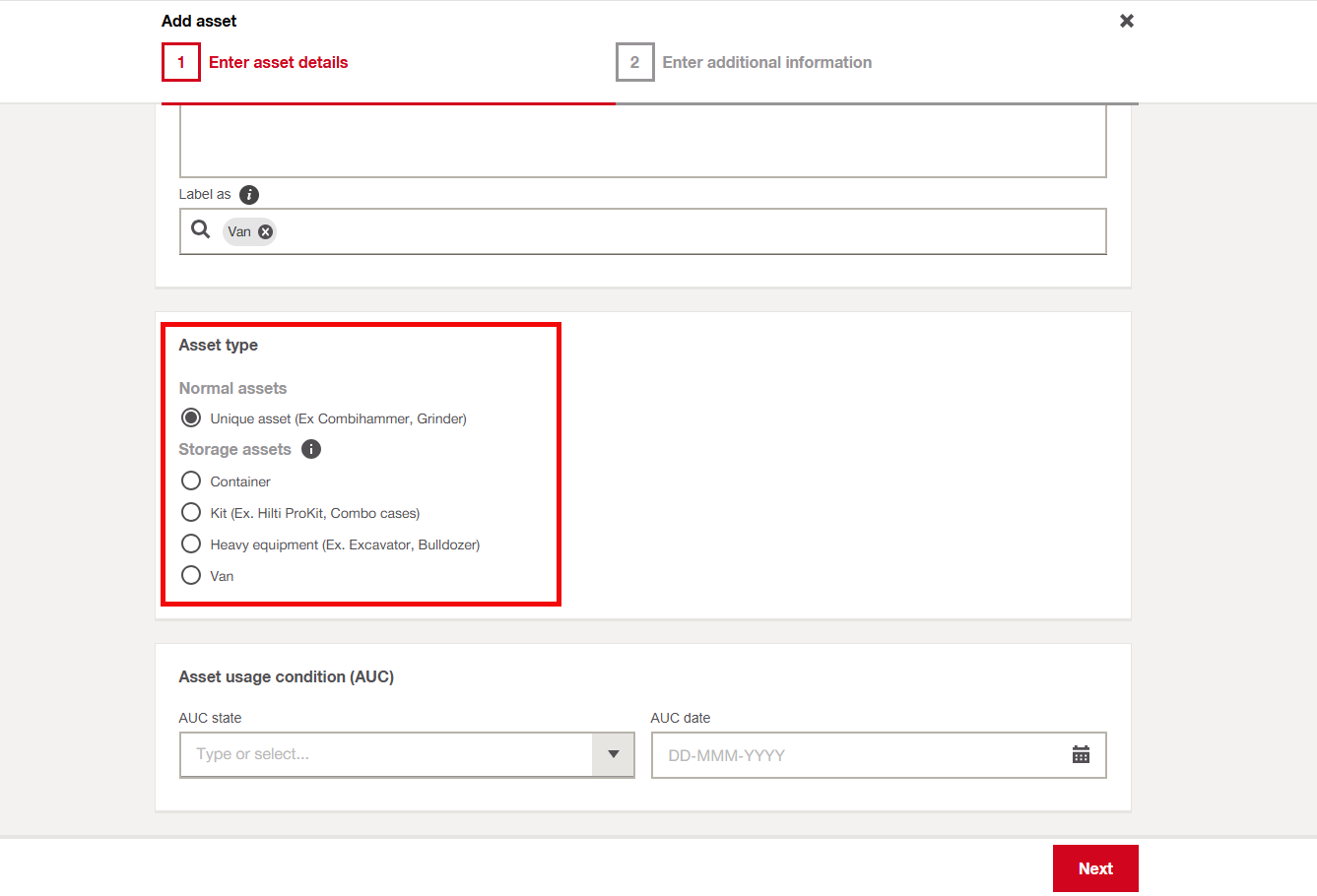
Task: Click the AUC state combo box field
Action: [x=386, y=755]
